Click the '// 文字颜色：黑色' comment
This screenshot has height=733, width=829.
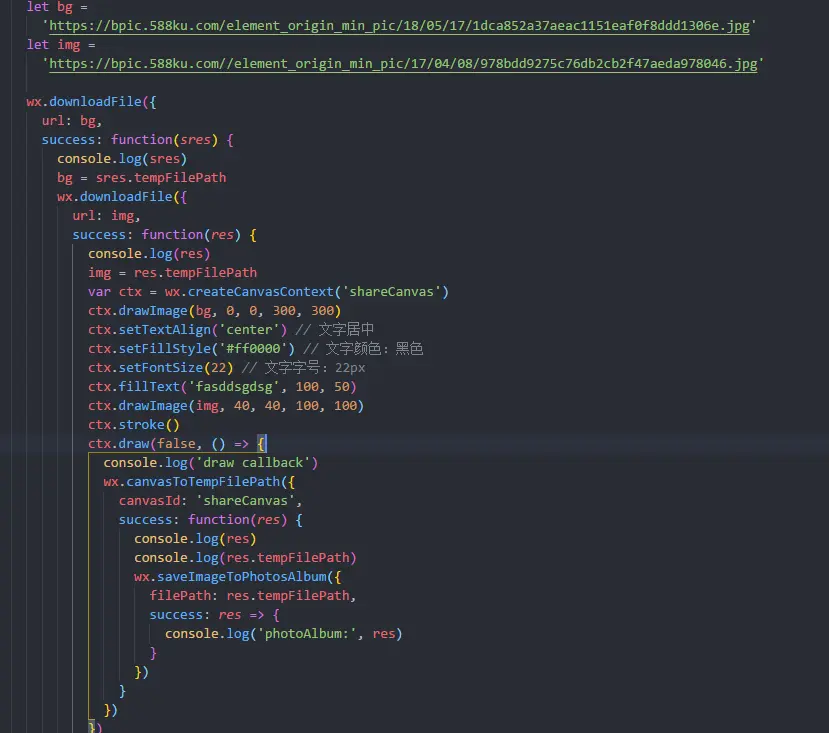(x=363, y=349)
